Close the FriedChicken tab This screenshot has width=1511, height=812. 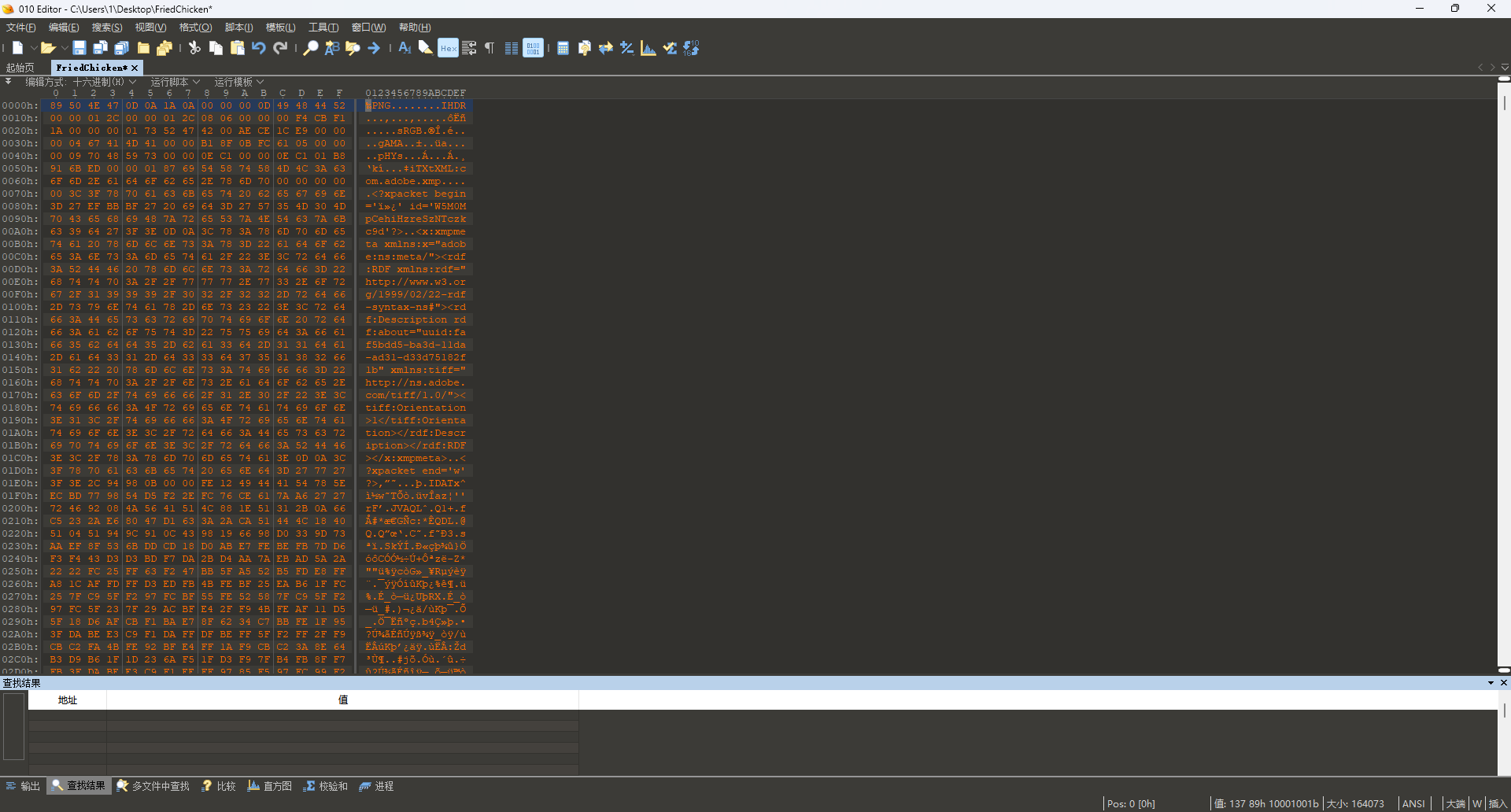tap(135, 68)
